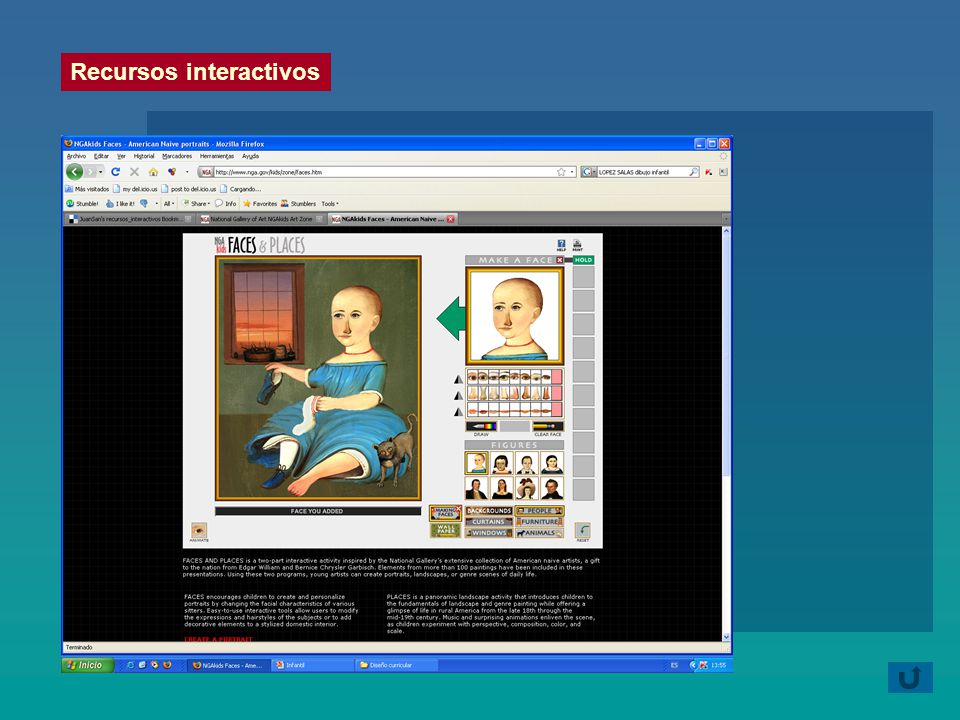Screen dimensions: 960x720
Task: Click the first empty hold slot under HOLD
Action: click(583, 277)
